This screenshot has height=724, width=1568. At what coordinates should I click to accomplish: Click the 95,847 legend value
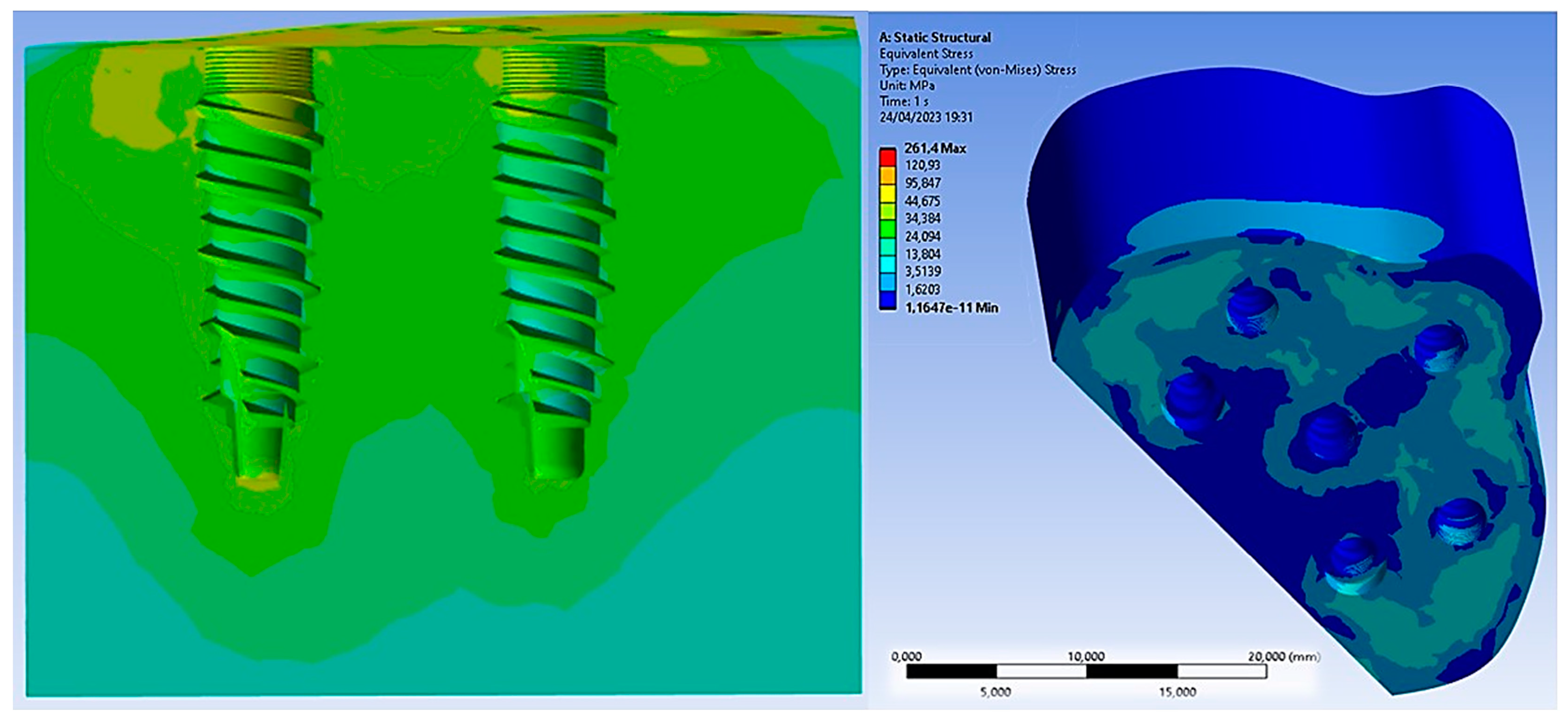(x=922, y=183)
